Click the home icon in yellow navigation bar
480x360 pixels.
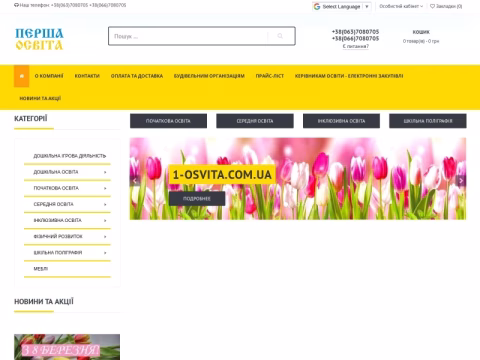[x=22, y=76]
